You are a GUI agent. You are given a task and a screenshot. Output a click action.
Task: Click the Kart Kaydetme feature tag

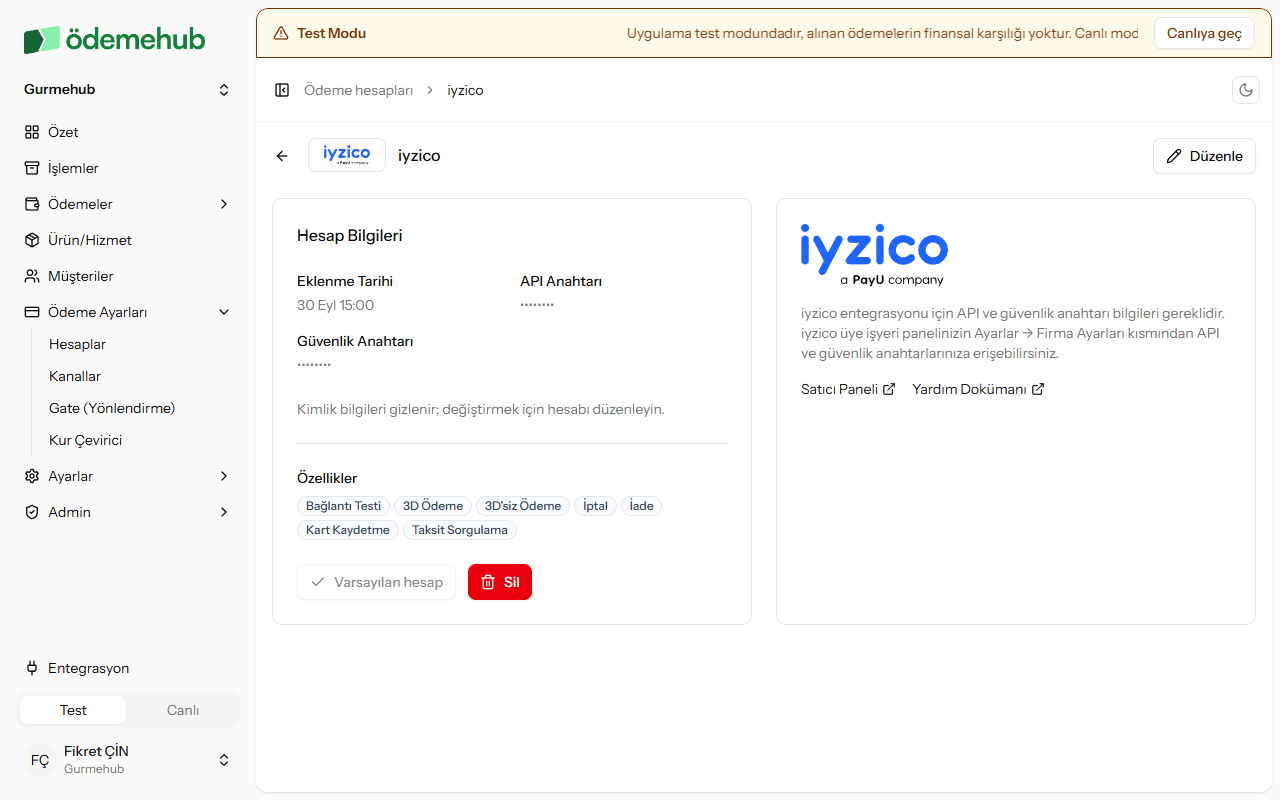pyautogui.click(x=348, y=530)
